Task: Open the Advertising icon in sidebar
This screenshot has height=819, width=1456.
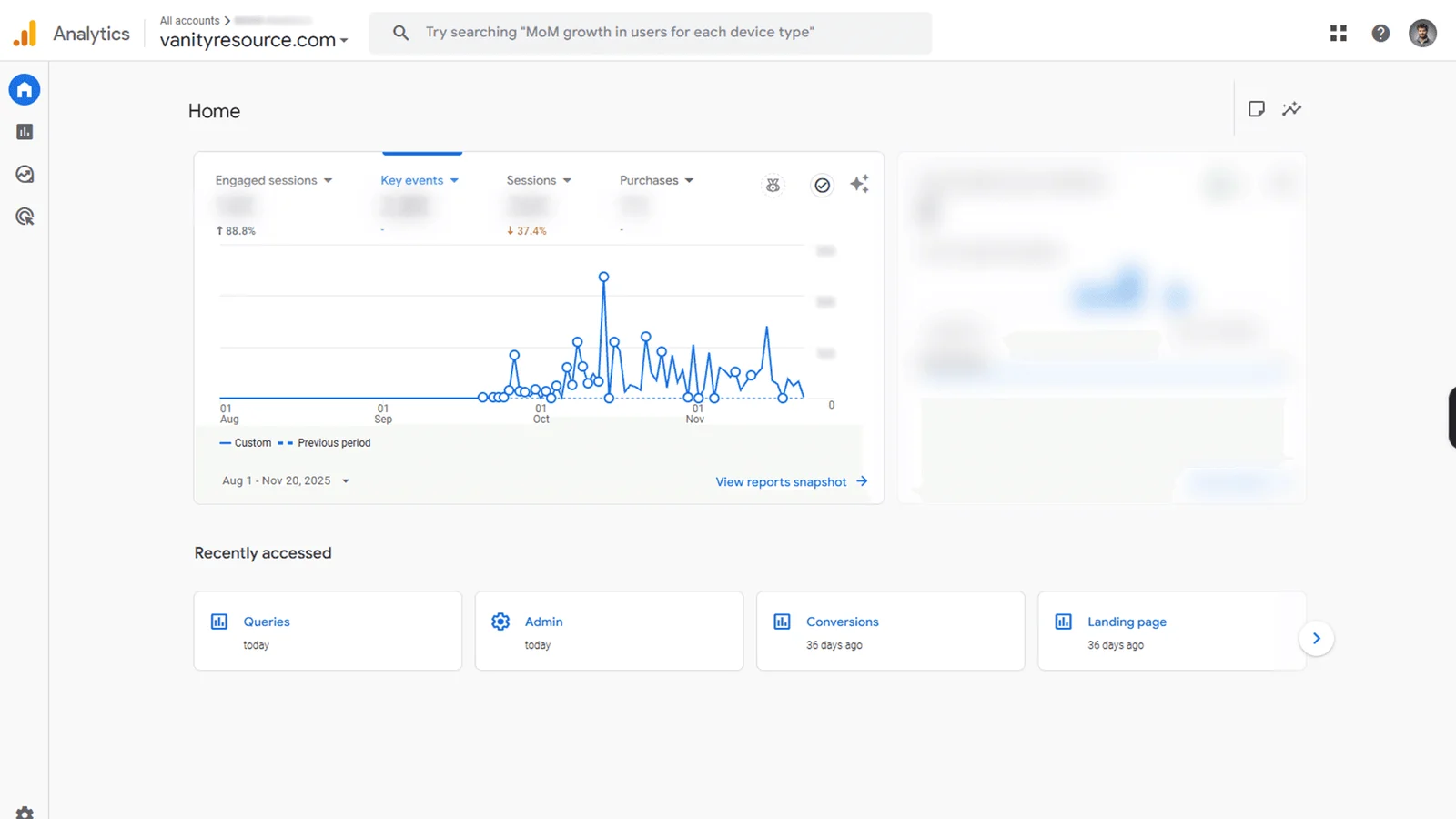Action: pyautogui.click(x=25, y=217)
